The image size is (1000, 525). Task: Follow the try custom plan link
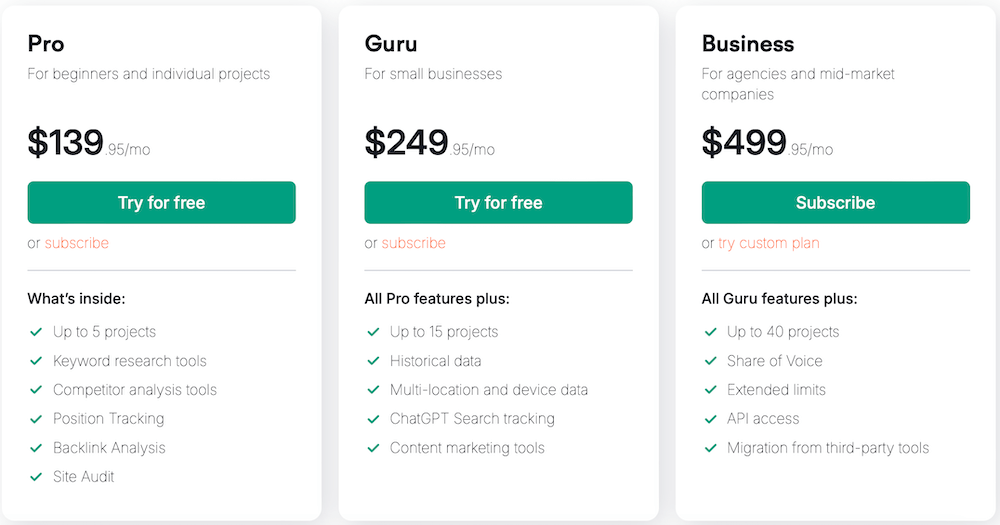coord(768,243)
